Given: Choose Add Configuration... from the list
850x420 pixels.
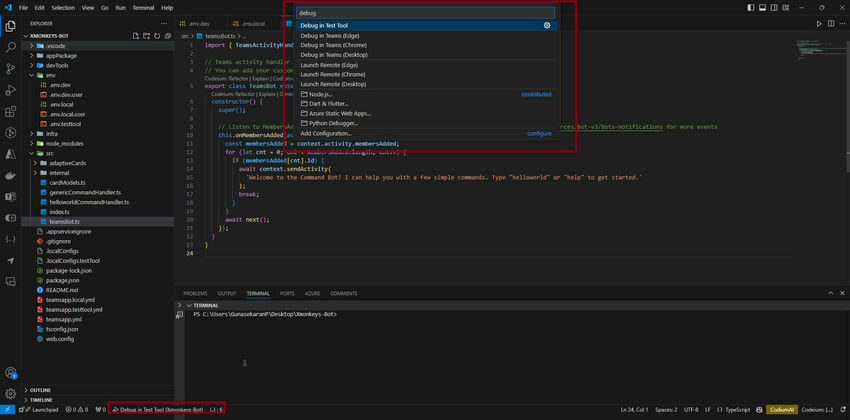Looking at the screenshot, I should (326, 133).
